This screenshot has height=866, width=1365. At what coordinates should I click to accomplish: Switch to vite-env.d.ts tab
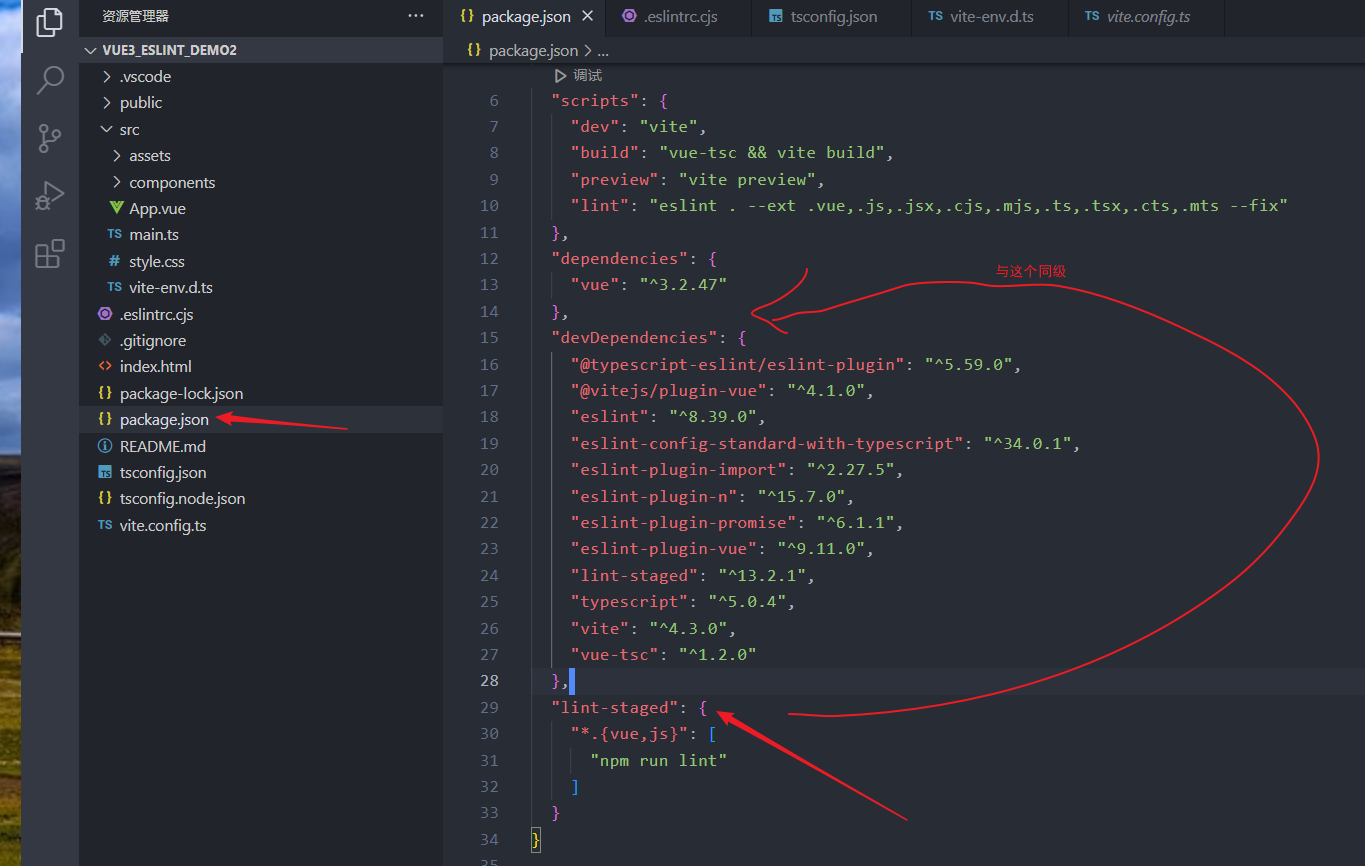coord(980,17)
